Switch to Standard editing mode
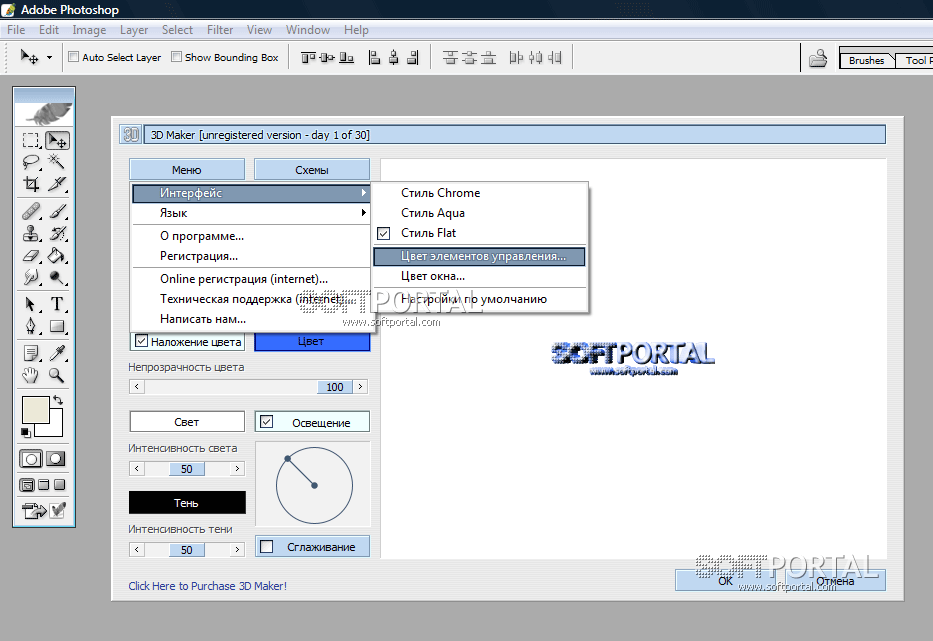This screenshot has width=933, height=641. [31, 459]
